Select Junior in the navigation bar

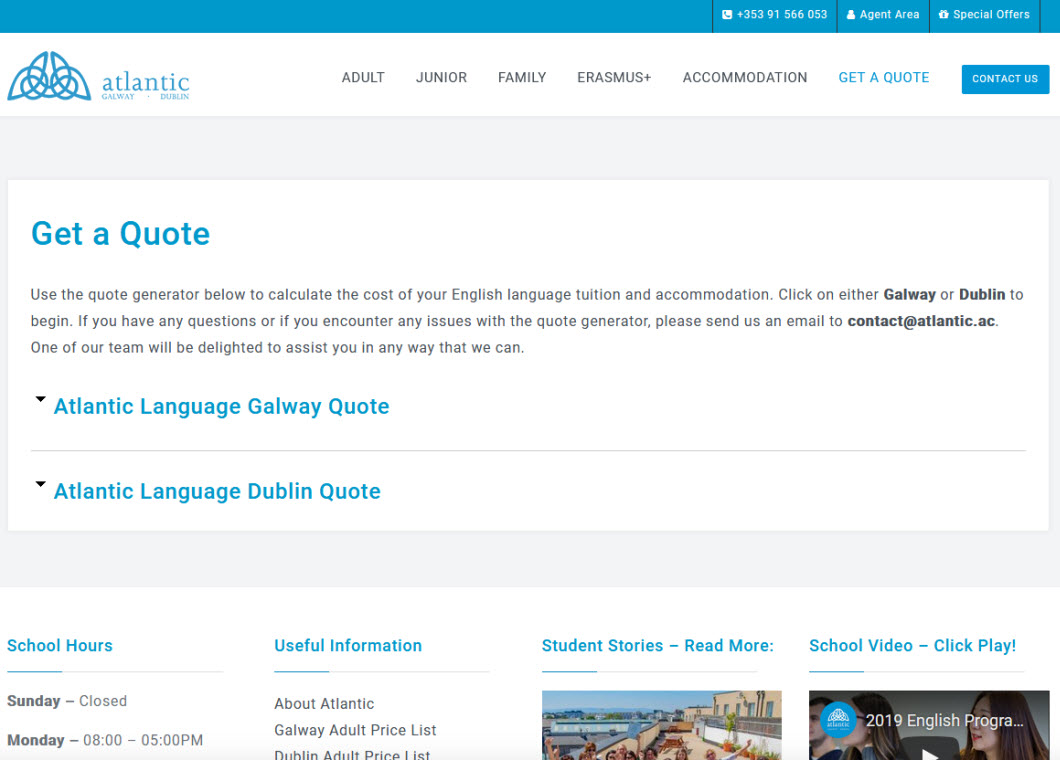(x=441, y=78)
